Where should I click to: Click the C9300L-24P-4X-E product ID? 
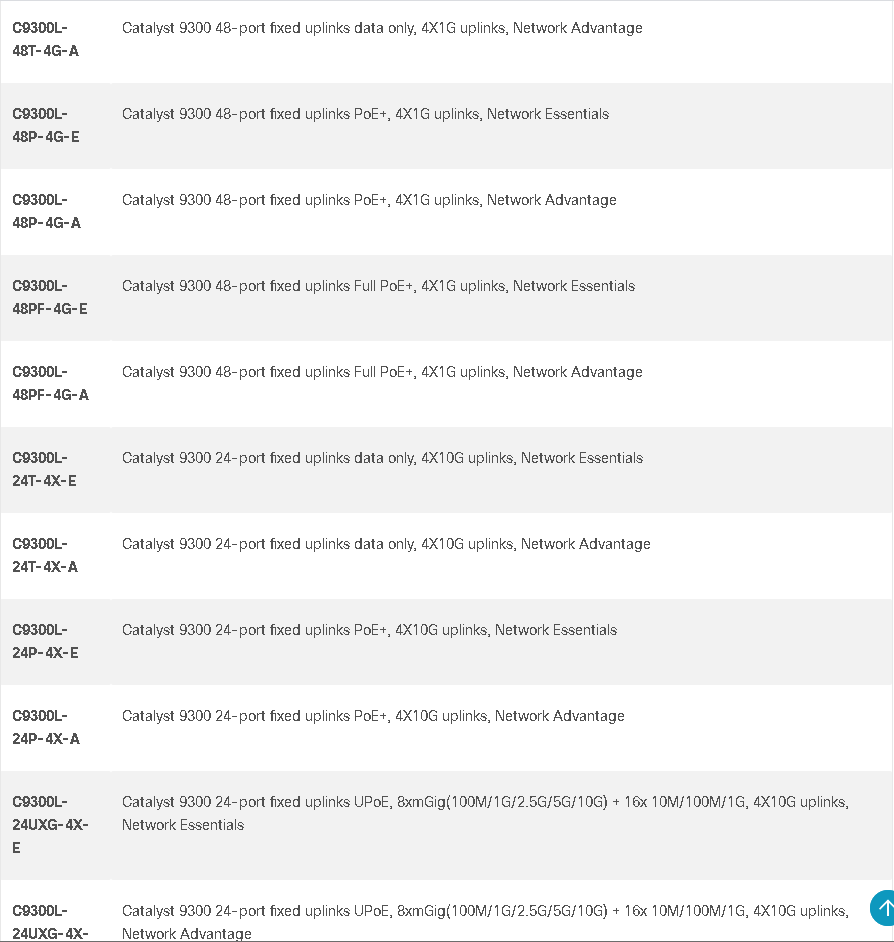tap(45, 641)
